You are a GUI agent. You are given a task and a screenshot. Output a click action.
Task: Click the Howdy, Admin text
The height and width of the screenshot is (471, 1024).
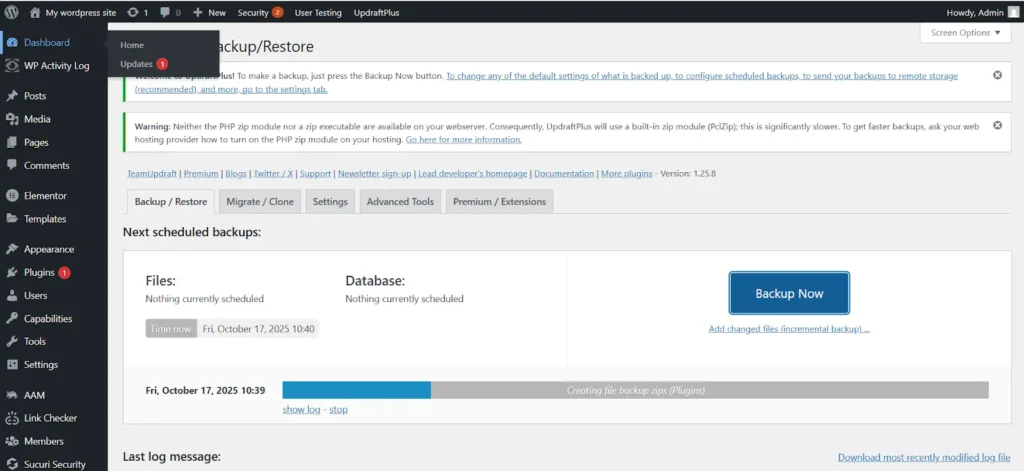974,12
